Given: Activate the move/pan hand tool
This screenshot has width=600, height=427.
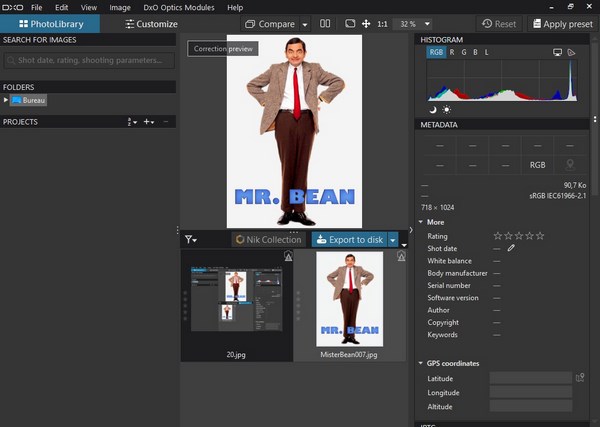Looking at the screenshot, I should click(x=366, y=24).
